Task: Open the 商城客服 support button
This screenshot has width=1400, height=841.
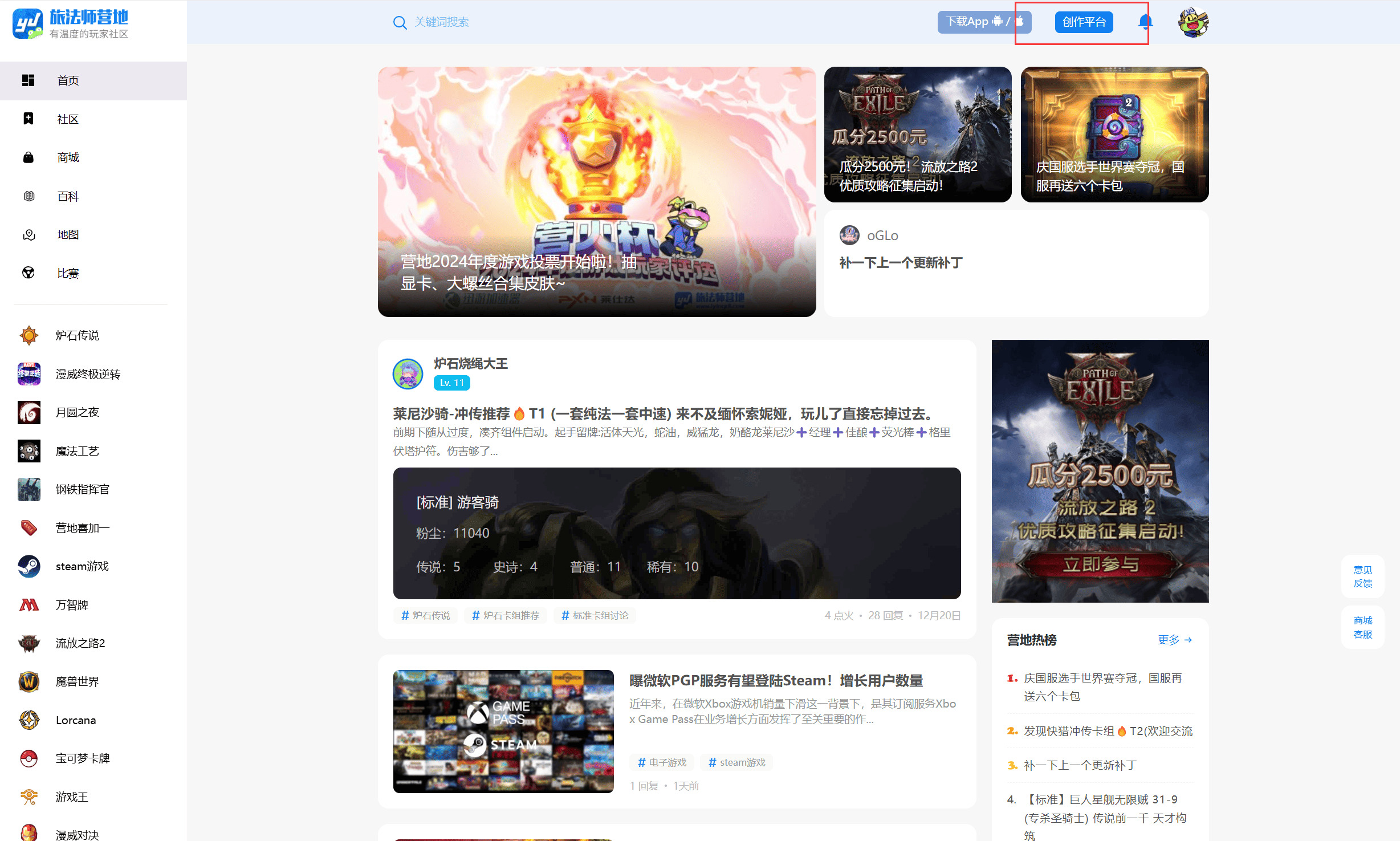Action: pyautogui.click(x=1363, y=627)
